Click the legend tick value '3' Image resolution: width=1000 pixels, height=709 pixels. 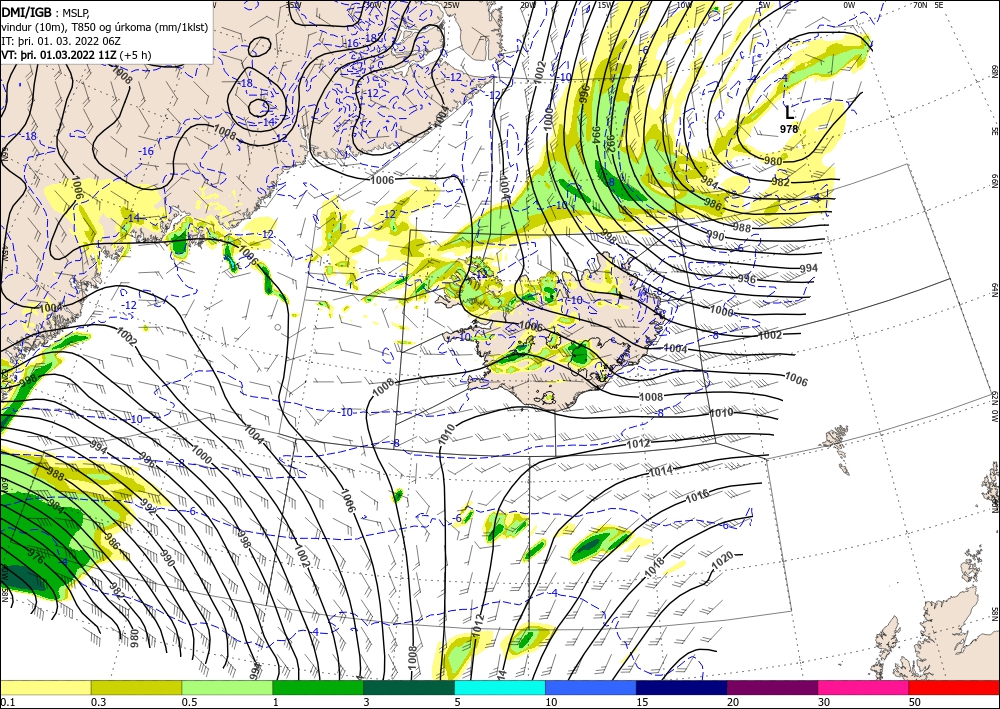366,702
